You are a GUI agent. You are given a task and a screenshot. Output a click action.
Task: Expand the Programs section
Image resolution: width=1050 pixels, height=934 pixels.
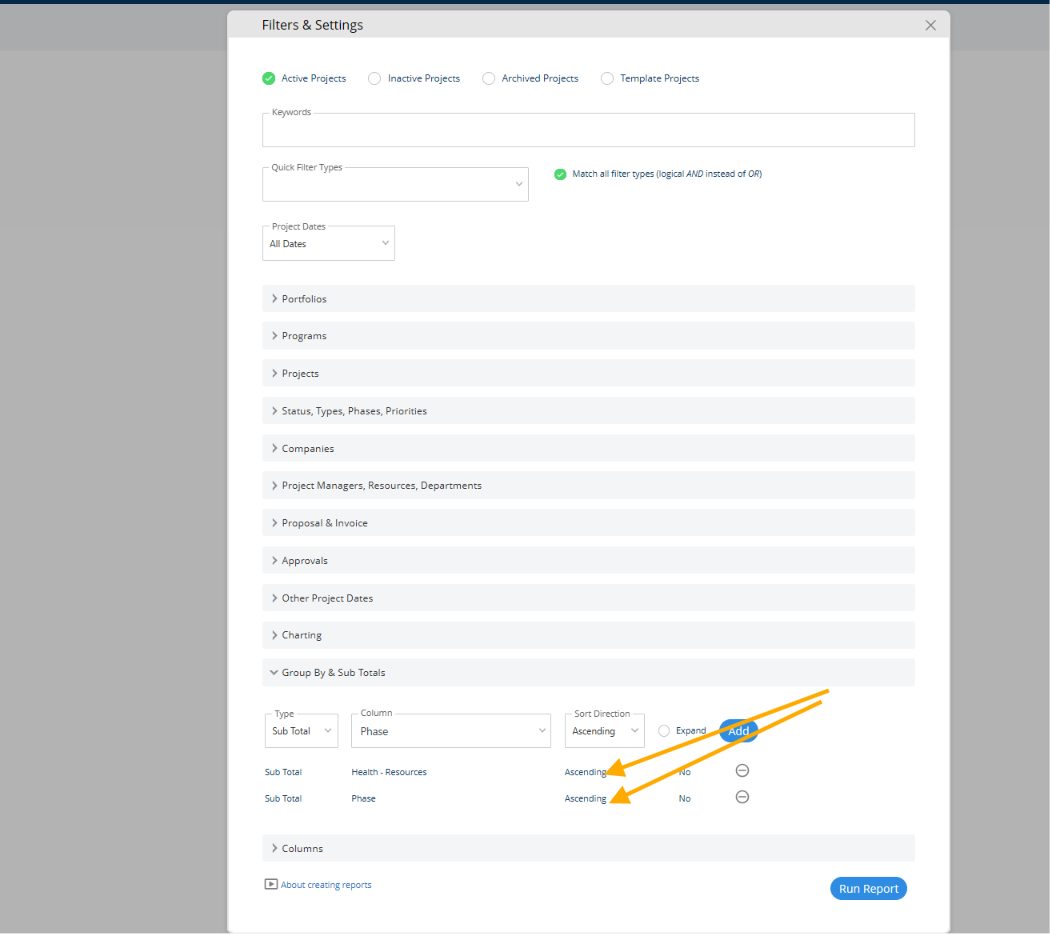pyautogui.click(x=588, y=335)
